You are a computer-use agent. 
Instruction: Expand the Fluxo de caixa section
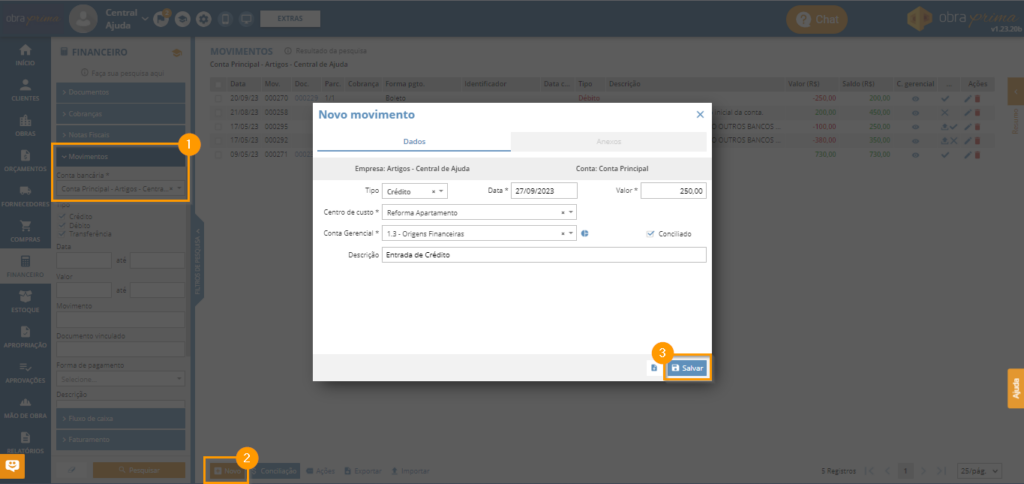(121, 418)
